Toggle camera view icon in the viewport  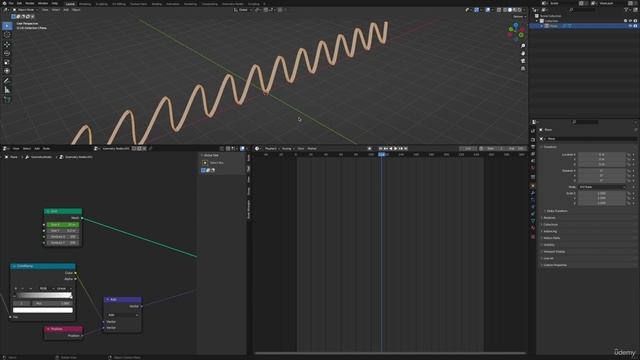tap(523, 61)
